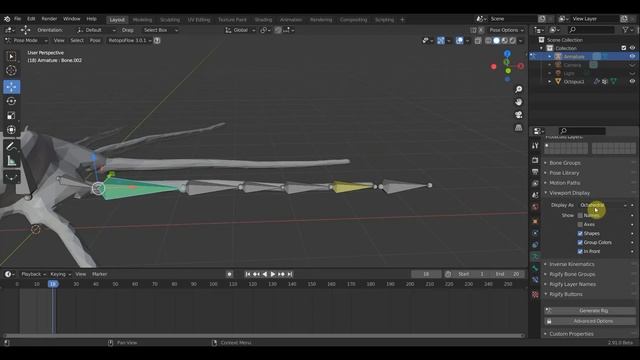Expand the Bone Groups panel
The image size is (640, 360).
(x=565, y=163)
